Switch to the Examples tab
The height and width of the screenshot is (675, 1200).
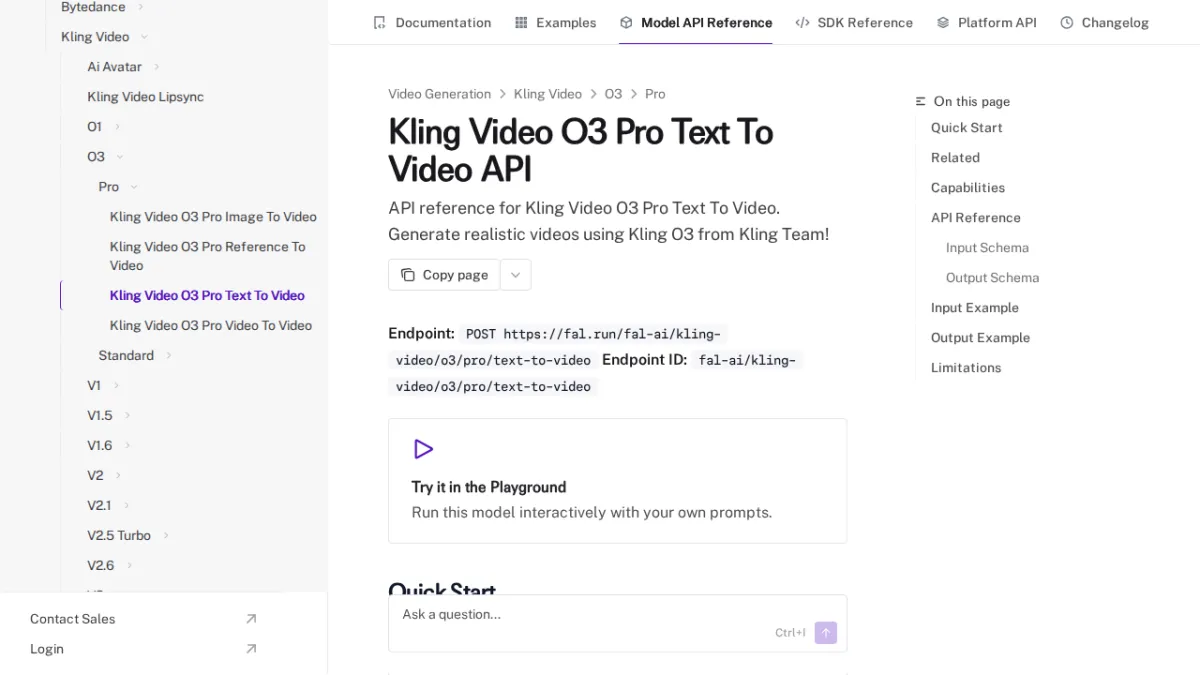click(555, 22)
